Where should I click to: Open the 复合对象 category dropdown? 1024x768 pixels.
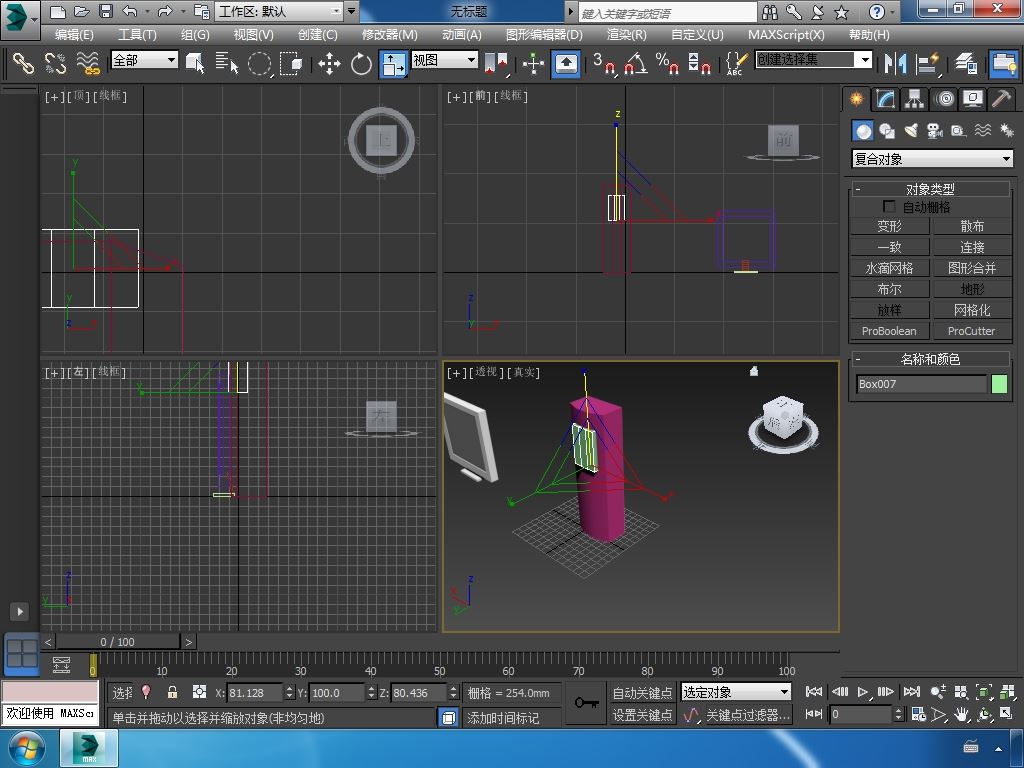932,159
